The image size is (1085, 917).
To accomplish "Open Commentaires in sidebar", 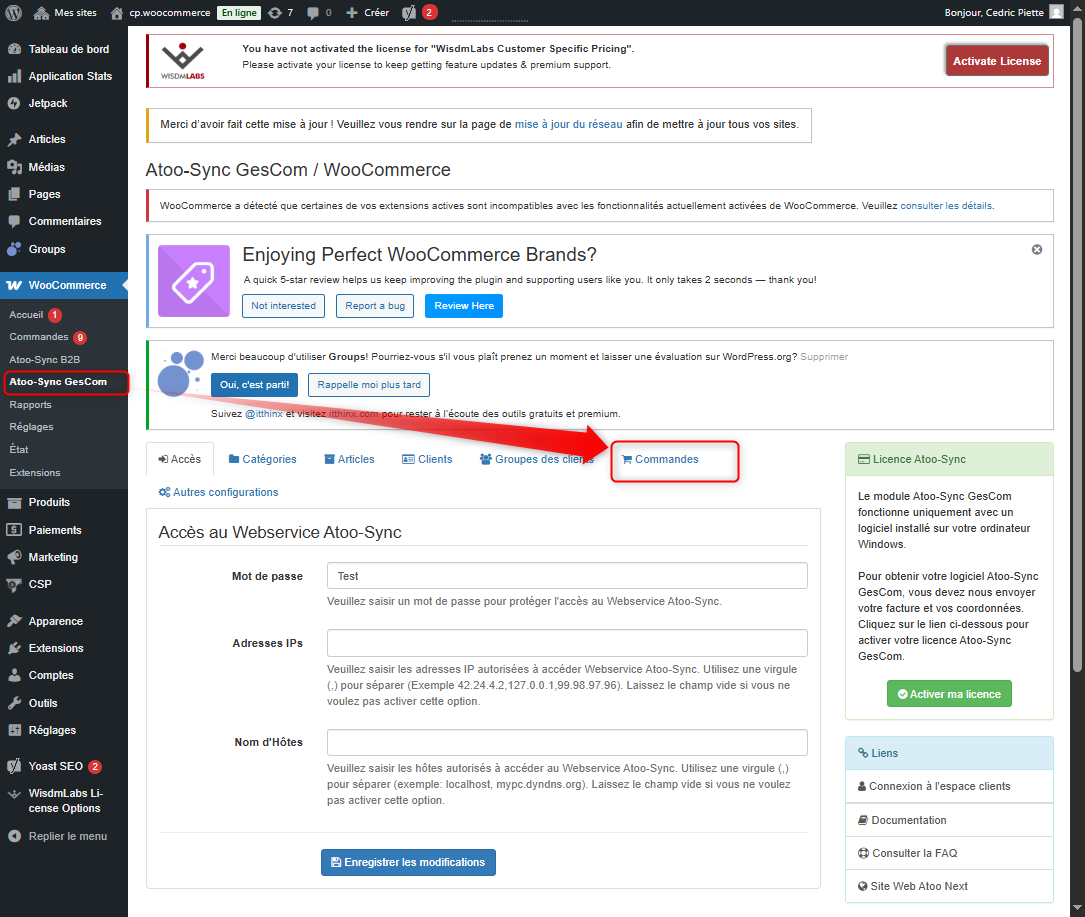I will (x=64, y=221).
